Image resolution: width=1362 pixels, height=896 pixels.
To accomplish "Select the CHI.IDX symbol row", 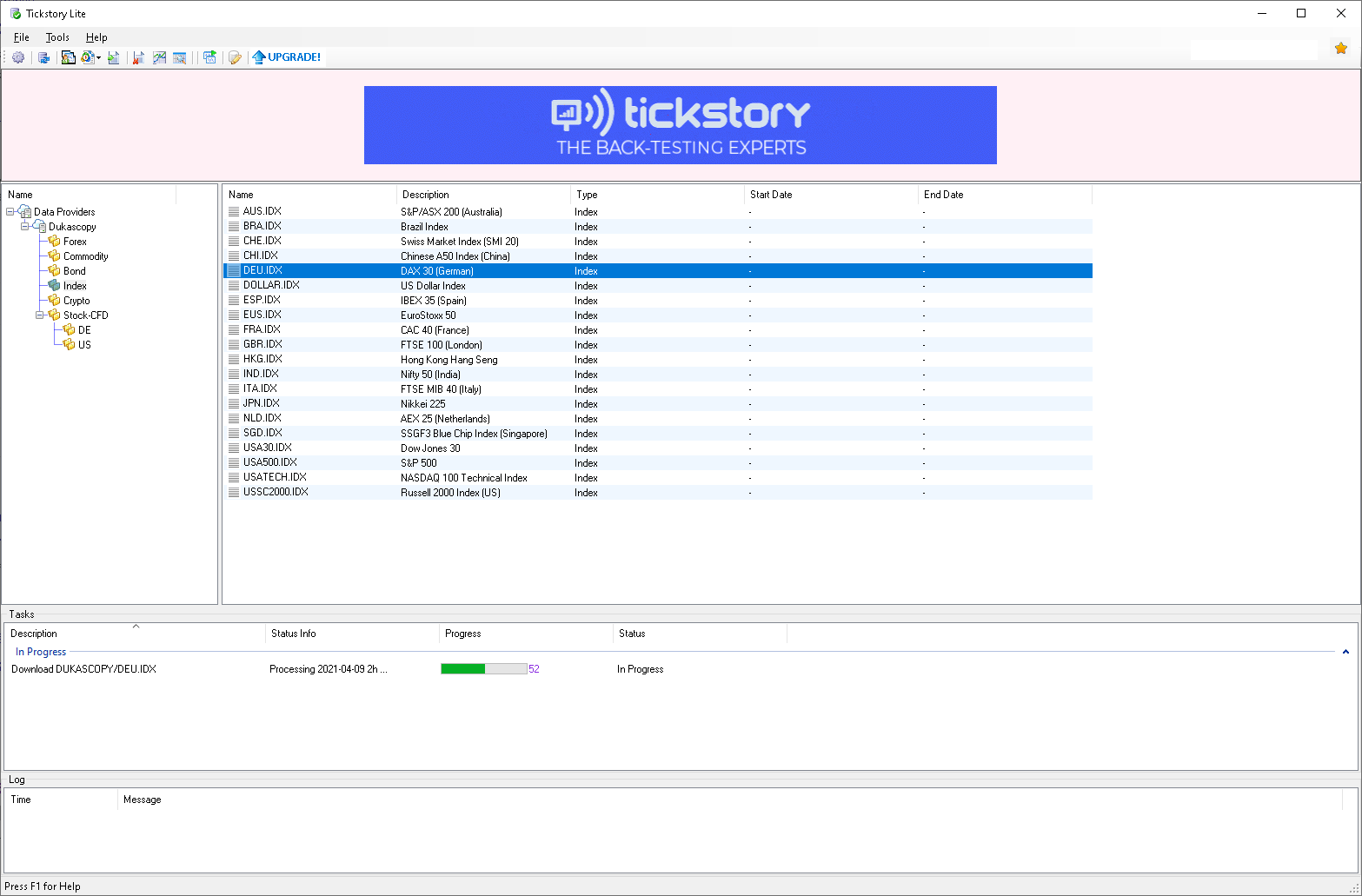I will click(658, 256).
